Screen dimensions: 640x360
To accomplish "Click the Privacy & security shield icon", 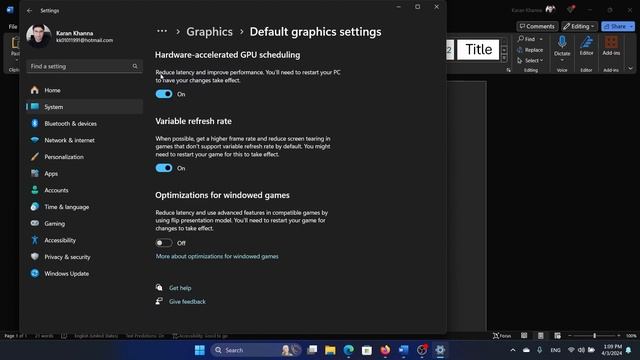I will pyautogui.click(x=35, y=257).
